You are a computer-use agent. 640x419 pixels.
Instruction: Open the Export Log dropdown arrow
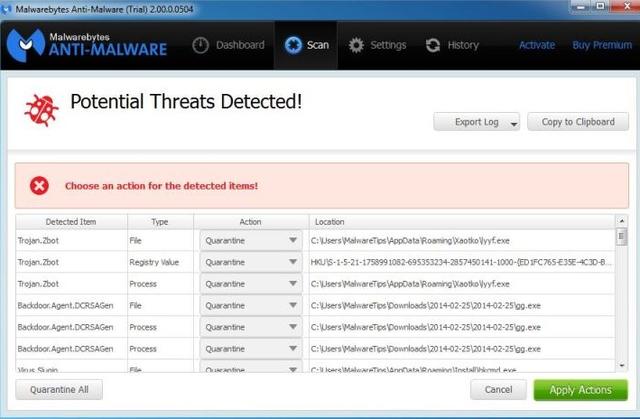coord(514,124)
